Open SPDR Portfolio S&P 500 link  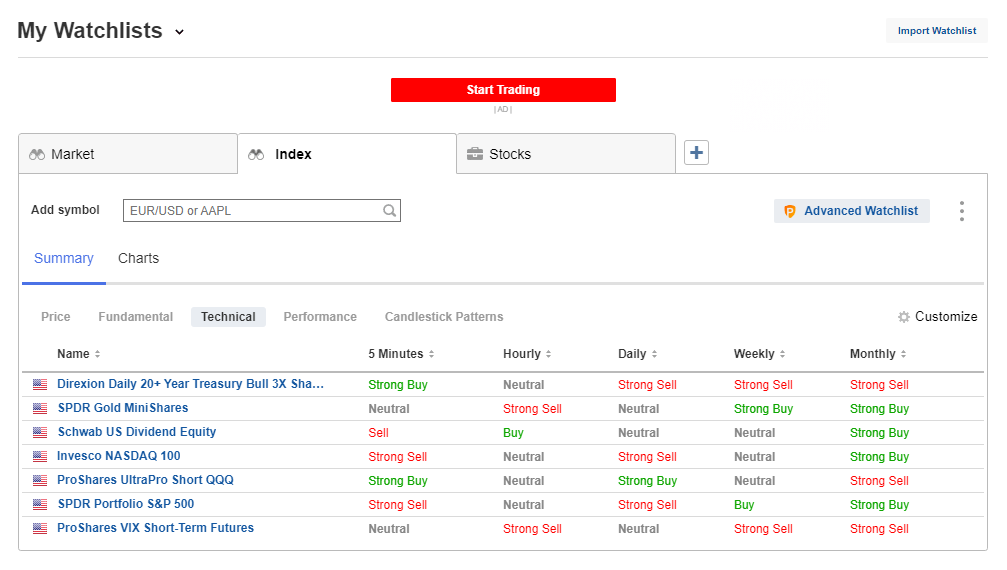click(x=126, y=504)
